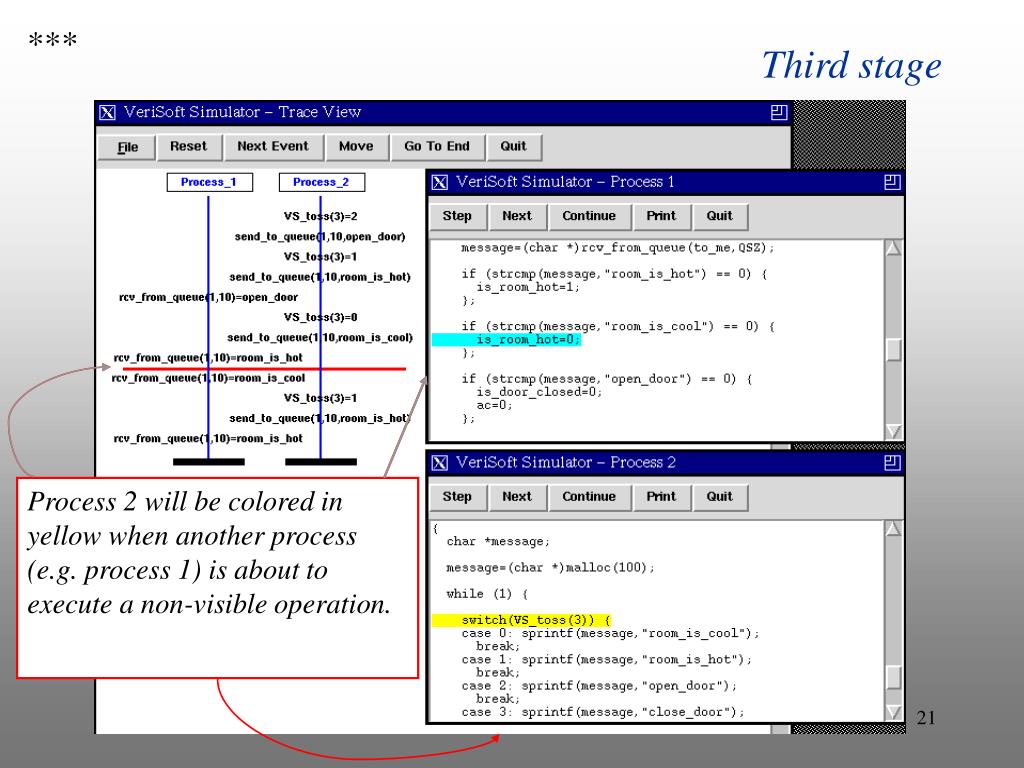Click the while (1) code line
Image resolution: width=1024 pixels, height=768 pixels.
point(487,594)
